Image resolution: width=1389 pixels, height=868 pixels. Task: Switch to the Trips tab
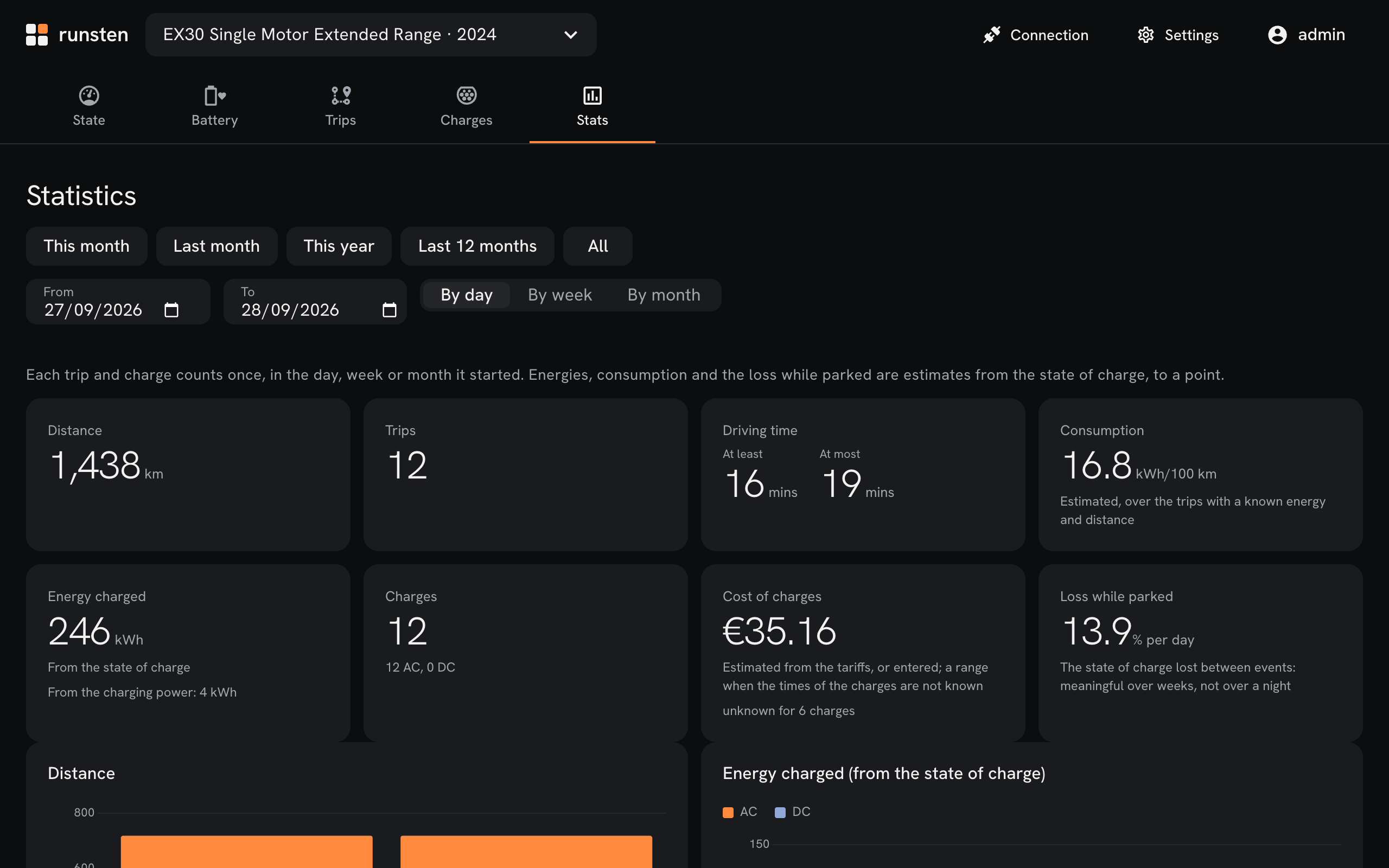[341, 107]
